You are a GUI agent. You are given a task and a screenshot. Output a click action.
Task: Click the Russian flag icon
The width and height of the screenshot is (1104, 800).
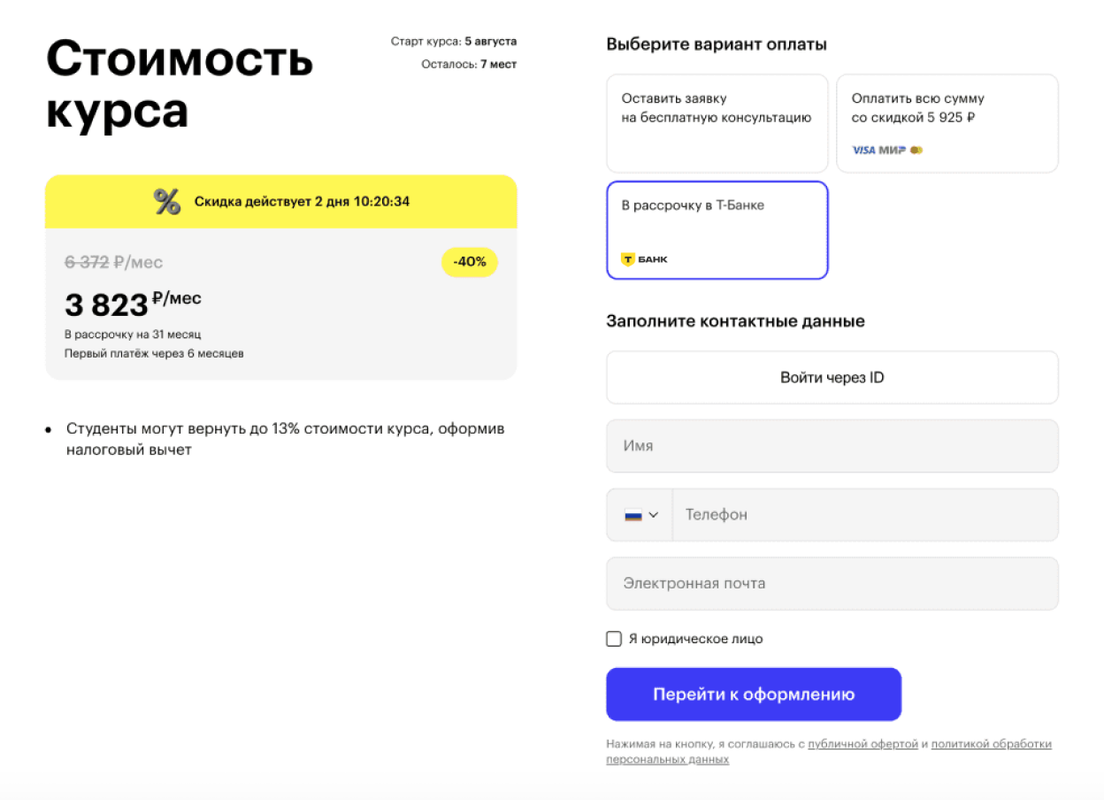point(633,515)
